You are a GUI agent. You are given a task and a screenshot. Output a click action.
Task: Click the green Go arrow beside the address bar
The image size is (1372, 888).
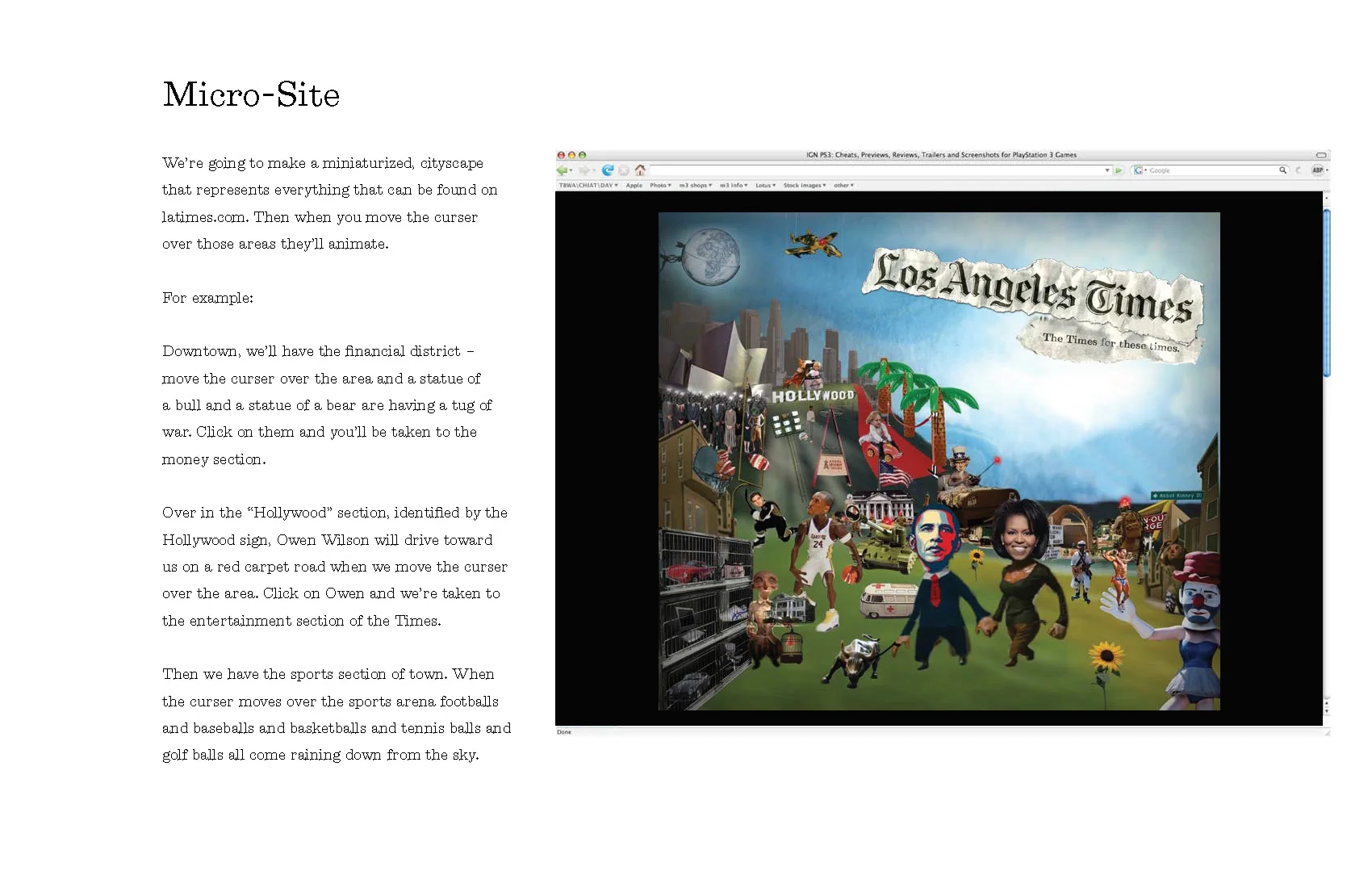click(x=1119, y=170)
